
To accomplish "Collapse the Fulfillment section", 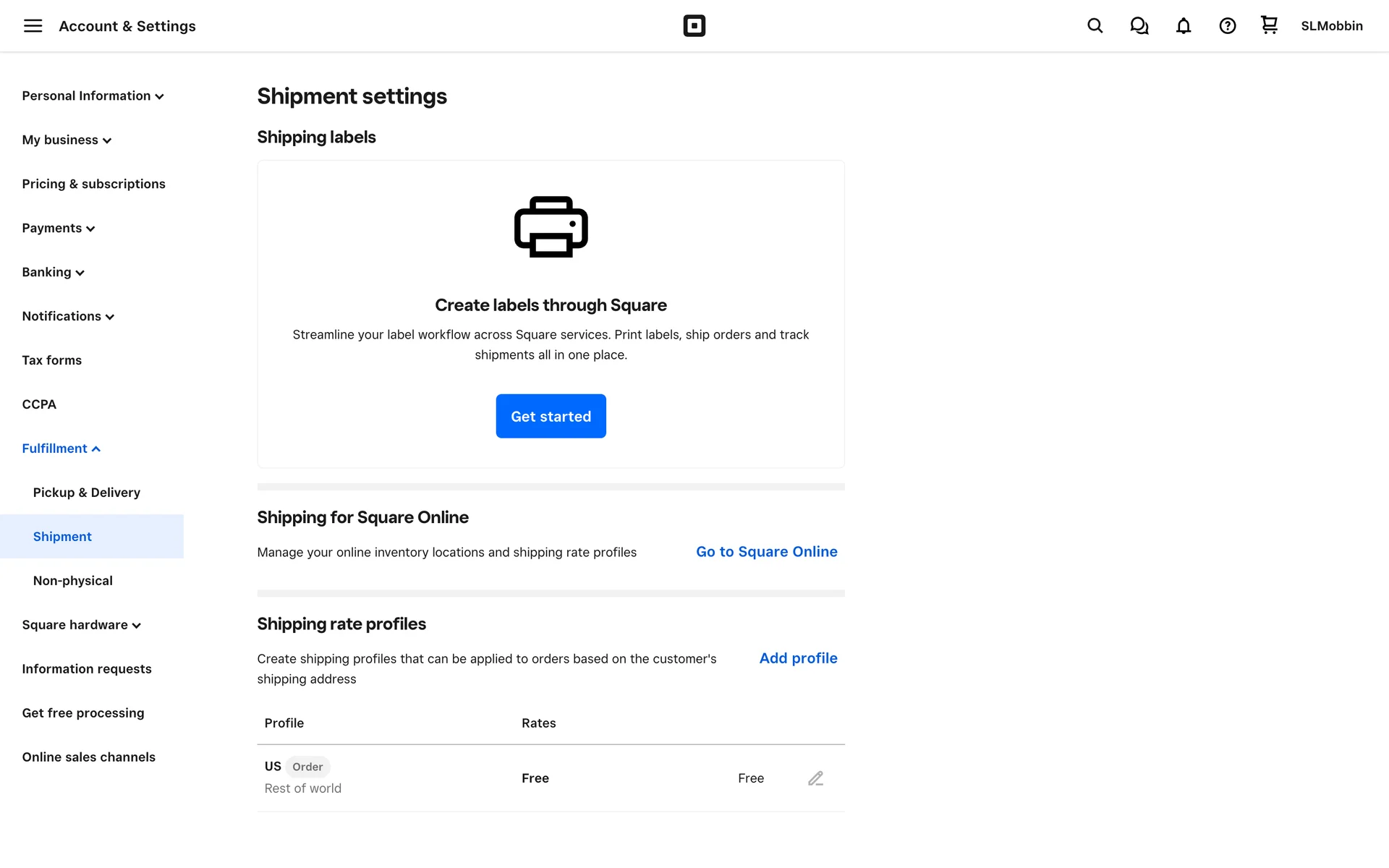I will (61, 448).
